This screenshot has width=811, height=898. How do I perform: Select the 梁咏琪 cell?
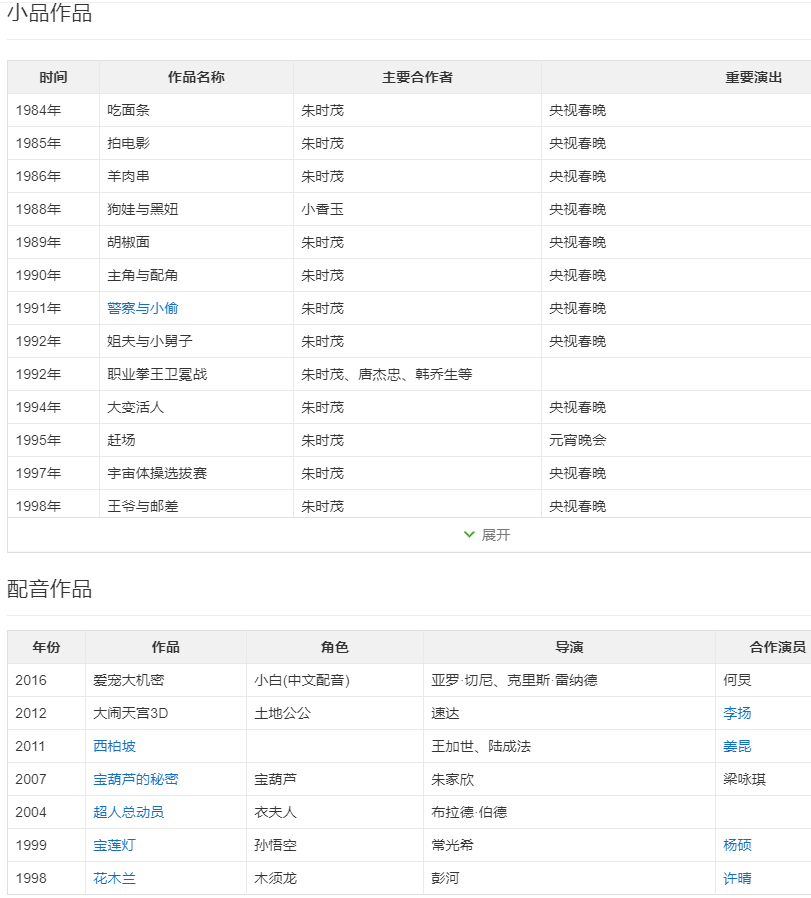(763, 779)
